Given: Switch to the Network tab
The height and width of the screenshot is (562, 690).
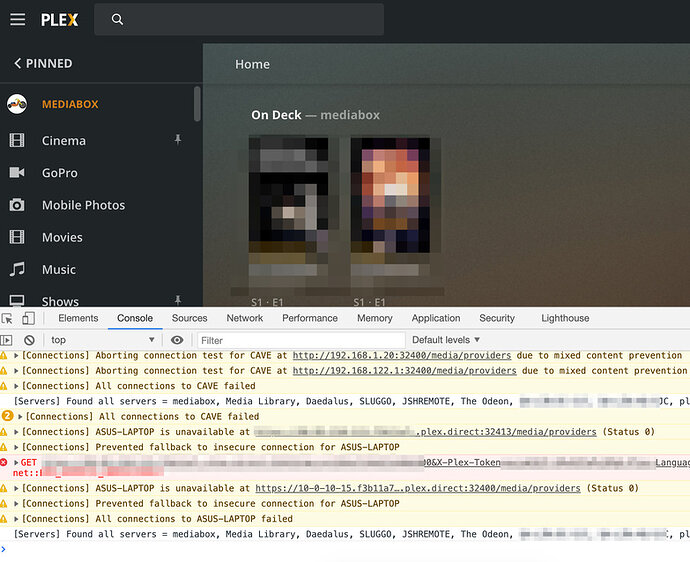Looking at the screenshot, I should (x=245, y=318).
